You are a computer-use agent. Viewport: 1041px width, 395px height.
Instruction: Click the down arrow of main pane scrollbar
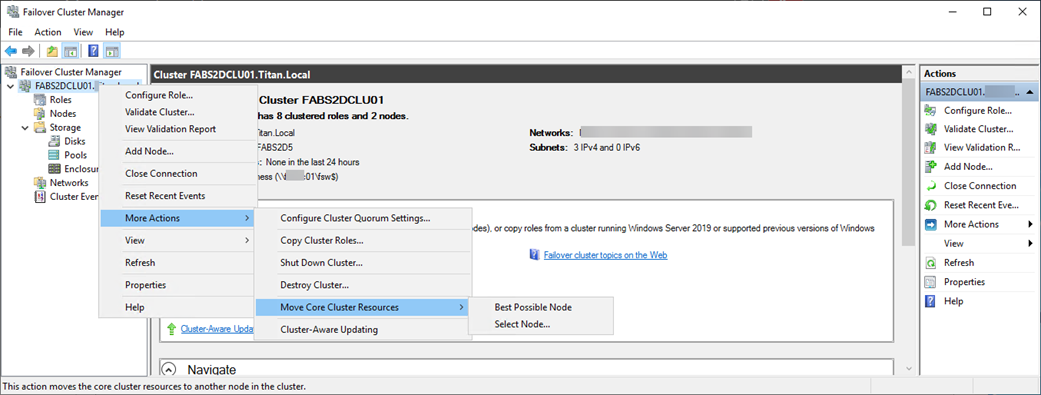(909, 366)
